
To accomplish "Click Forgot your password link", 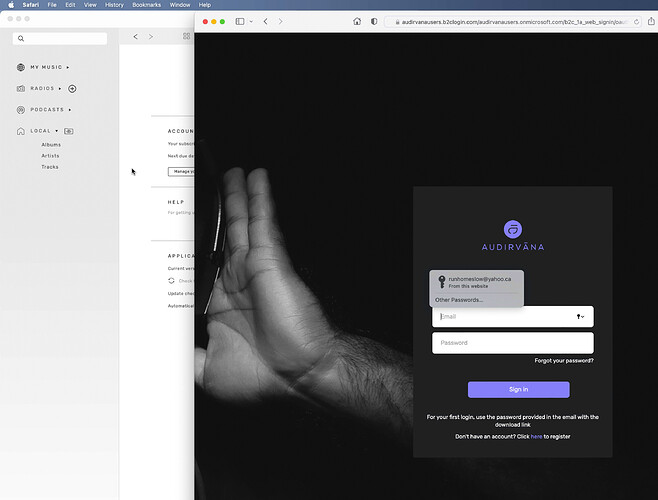I will (x=564, y=361).
